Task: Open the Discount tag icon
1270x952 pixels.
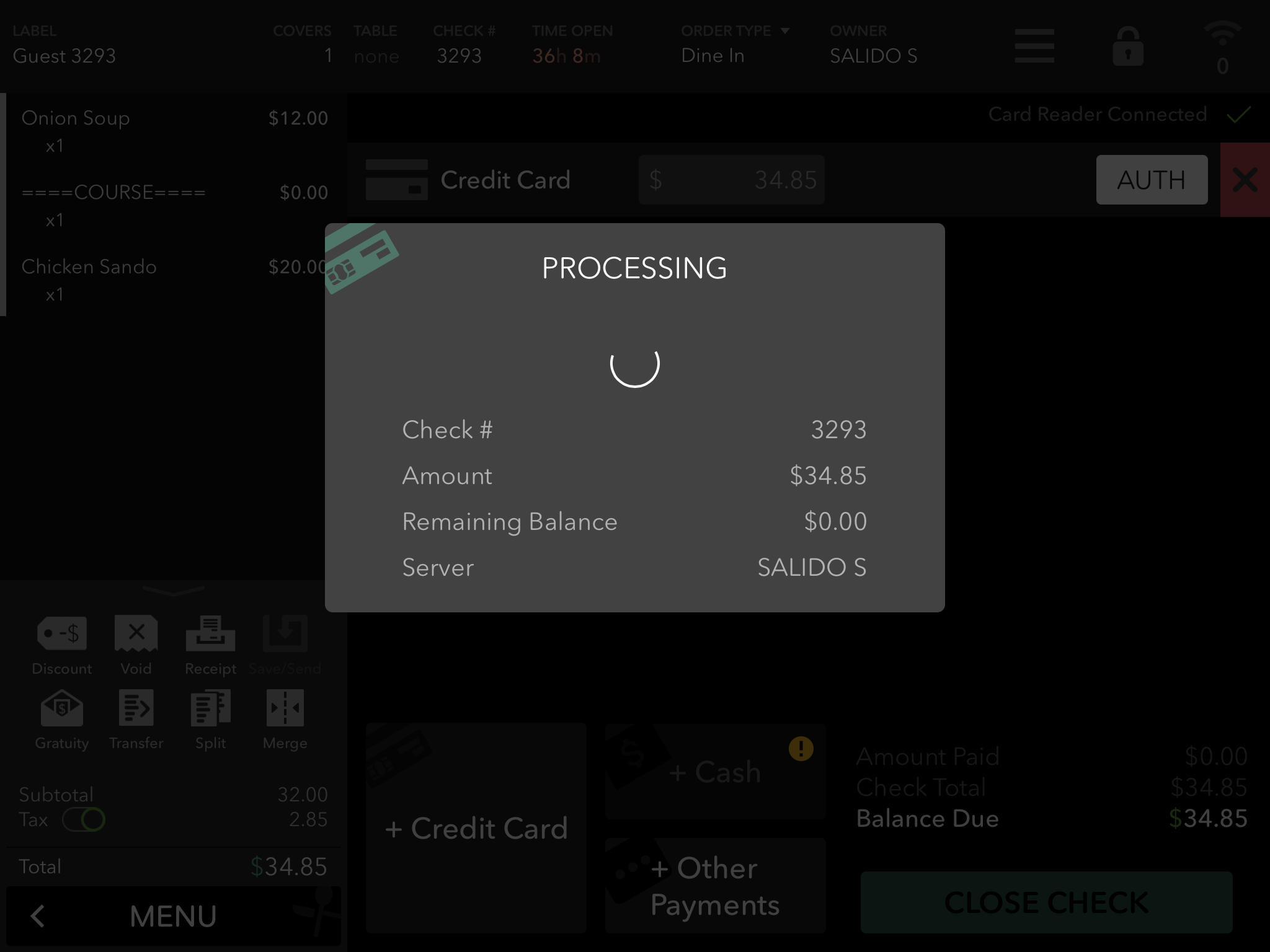Action: coord(62,634)
